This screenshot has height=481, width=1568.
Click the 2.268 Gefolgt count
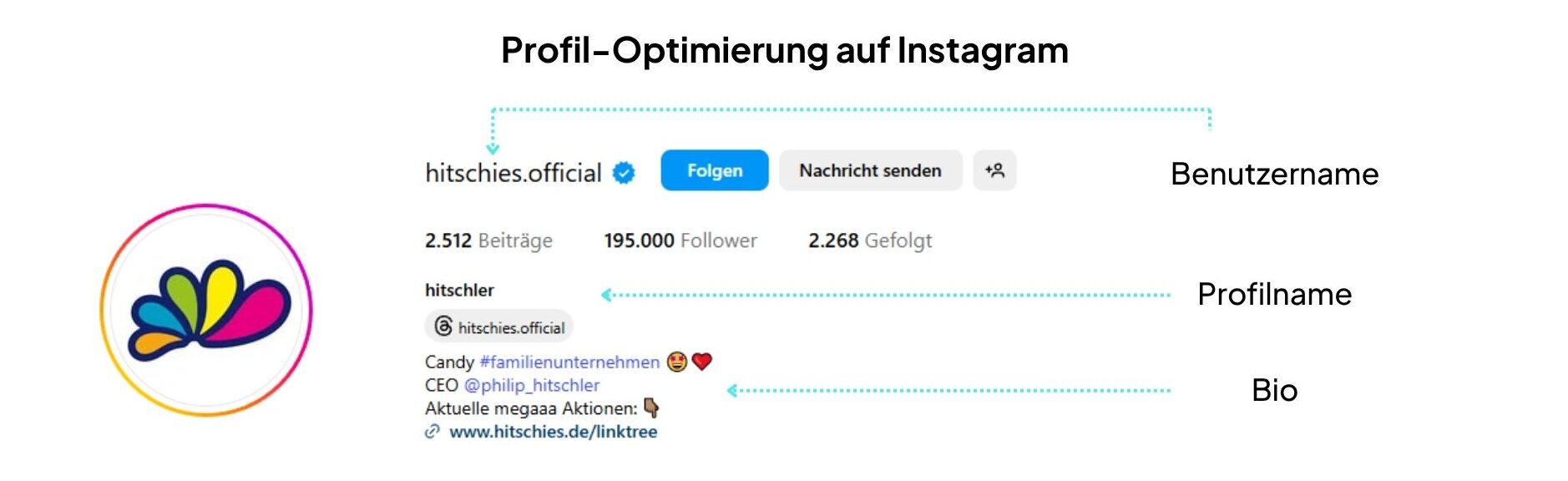click(x=870, y=240)
